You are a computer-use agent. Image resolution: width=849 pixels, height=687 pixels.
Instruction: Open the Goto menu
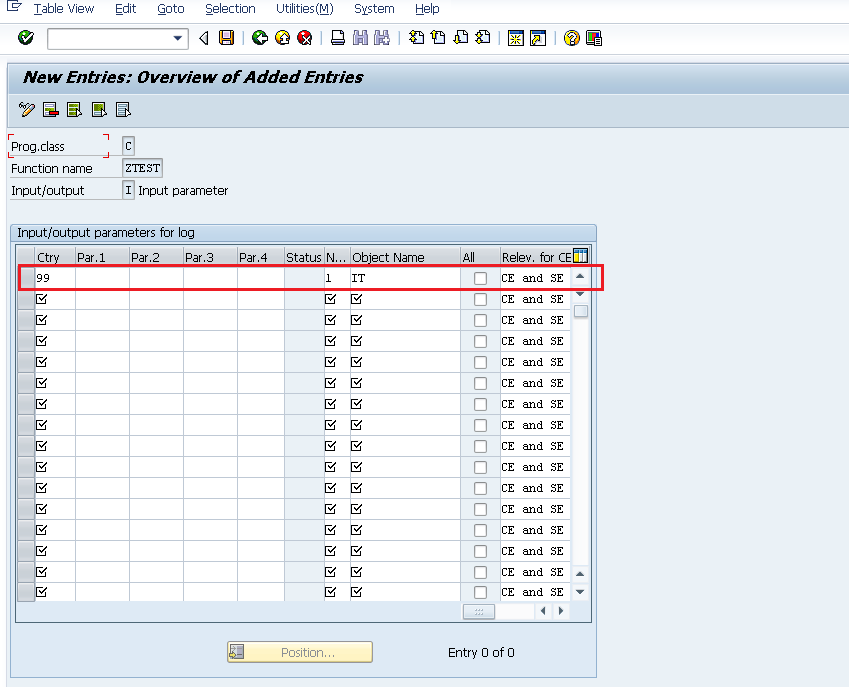coord(171,9)
